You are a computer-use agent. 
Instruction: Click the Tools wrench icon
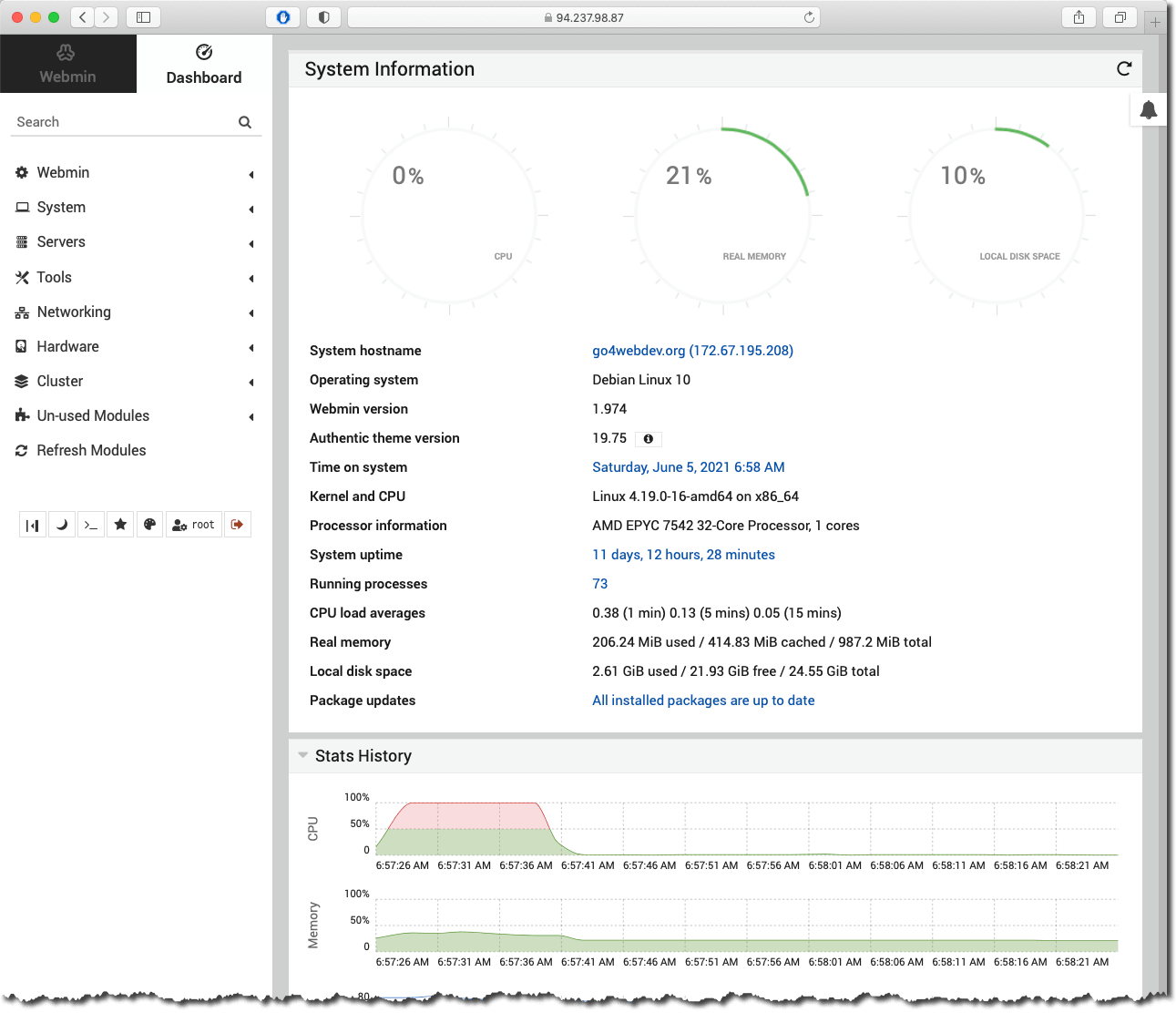[x=22, y=277]
